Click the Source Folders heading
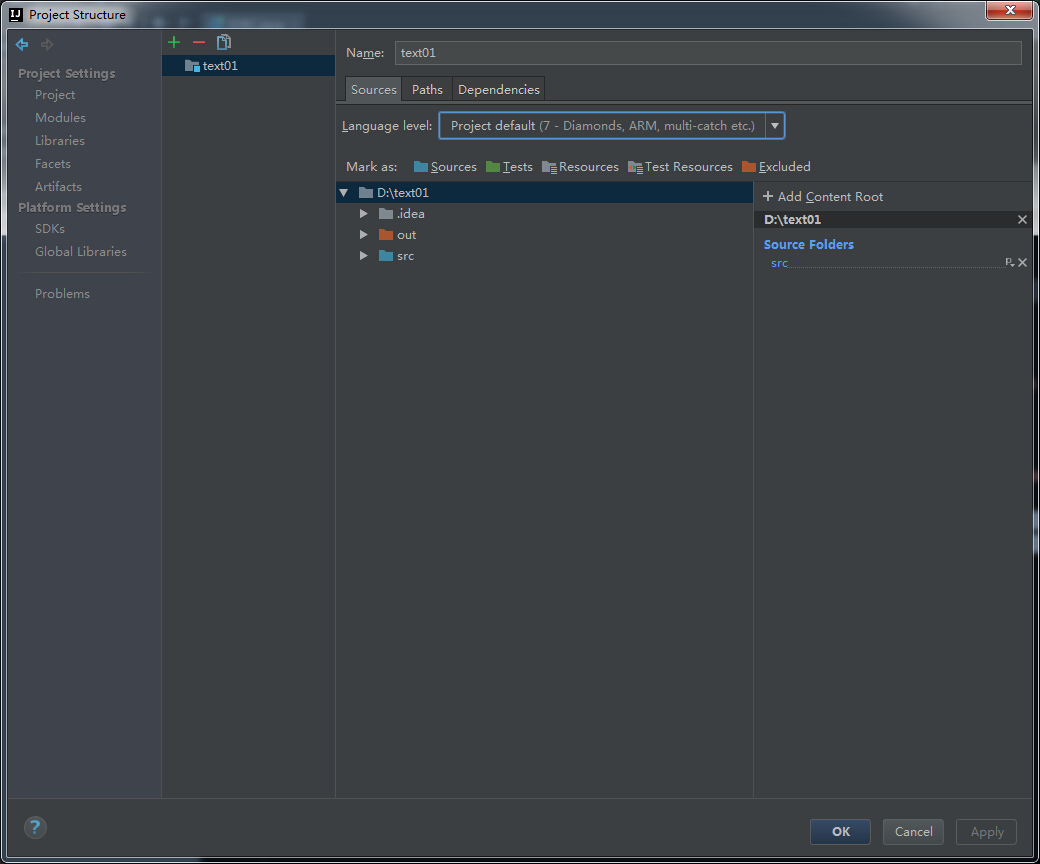Screen dimensions: 1040x864 [x=809, y=245]
